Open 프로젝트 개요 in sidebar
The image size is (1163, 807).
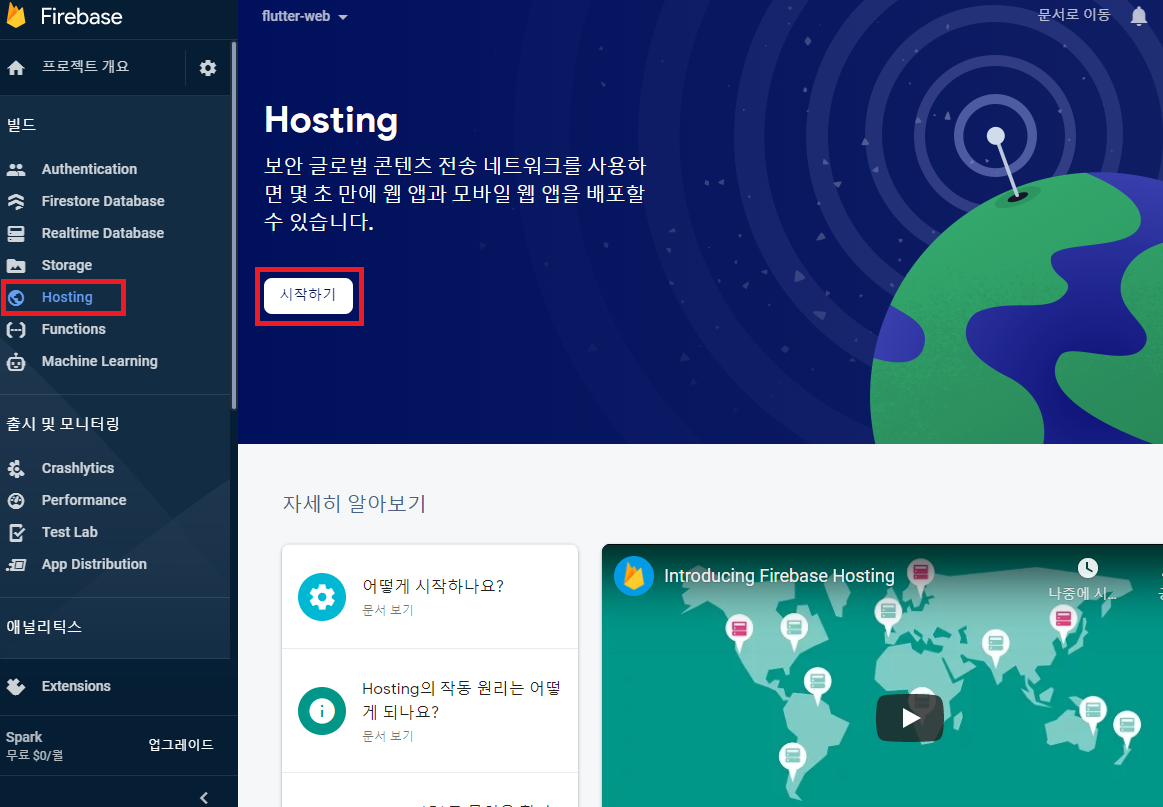(85, 67)
